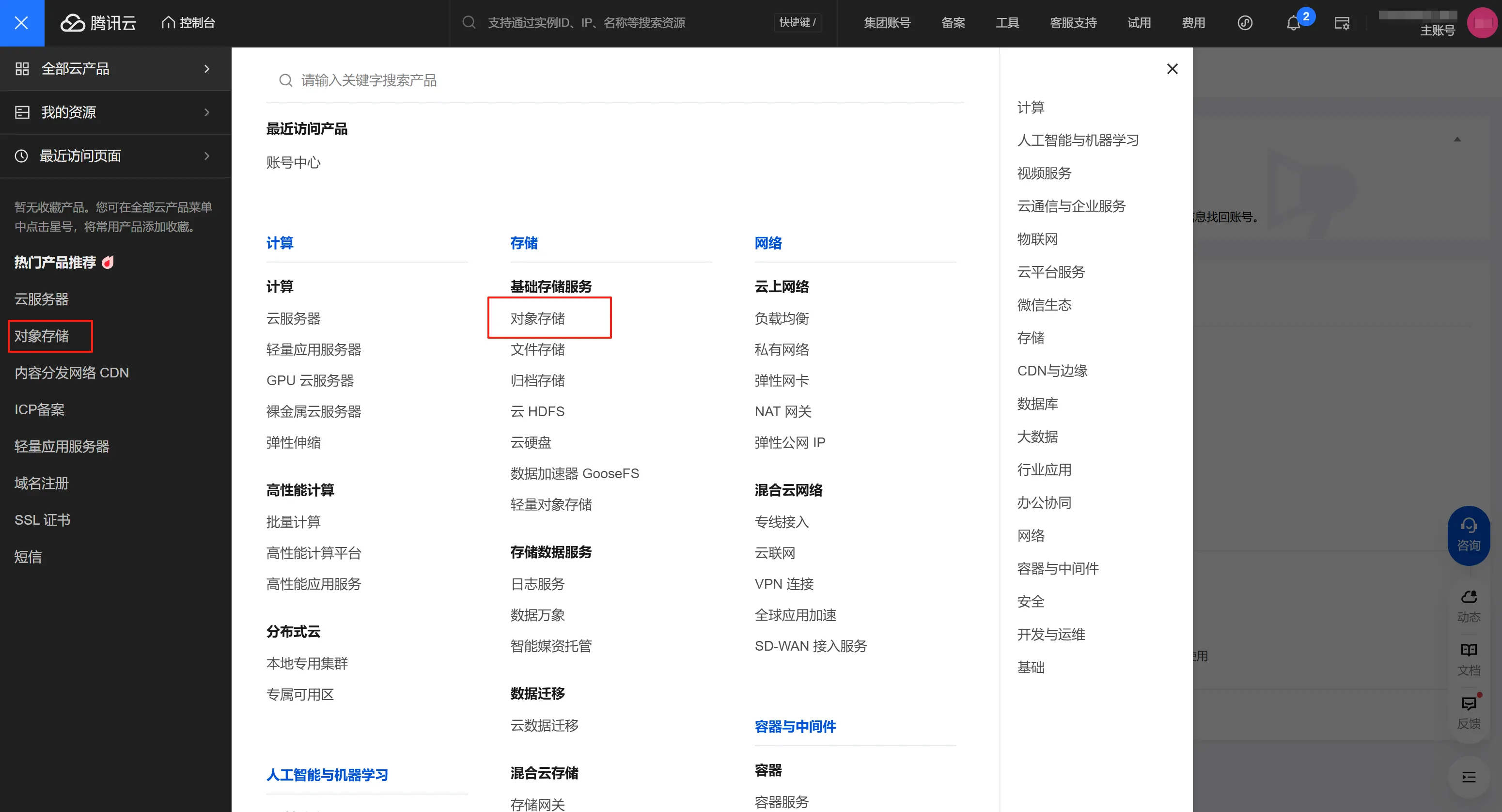Click the 全部云产品 grid icon

22,69
